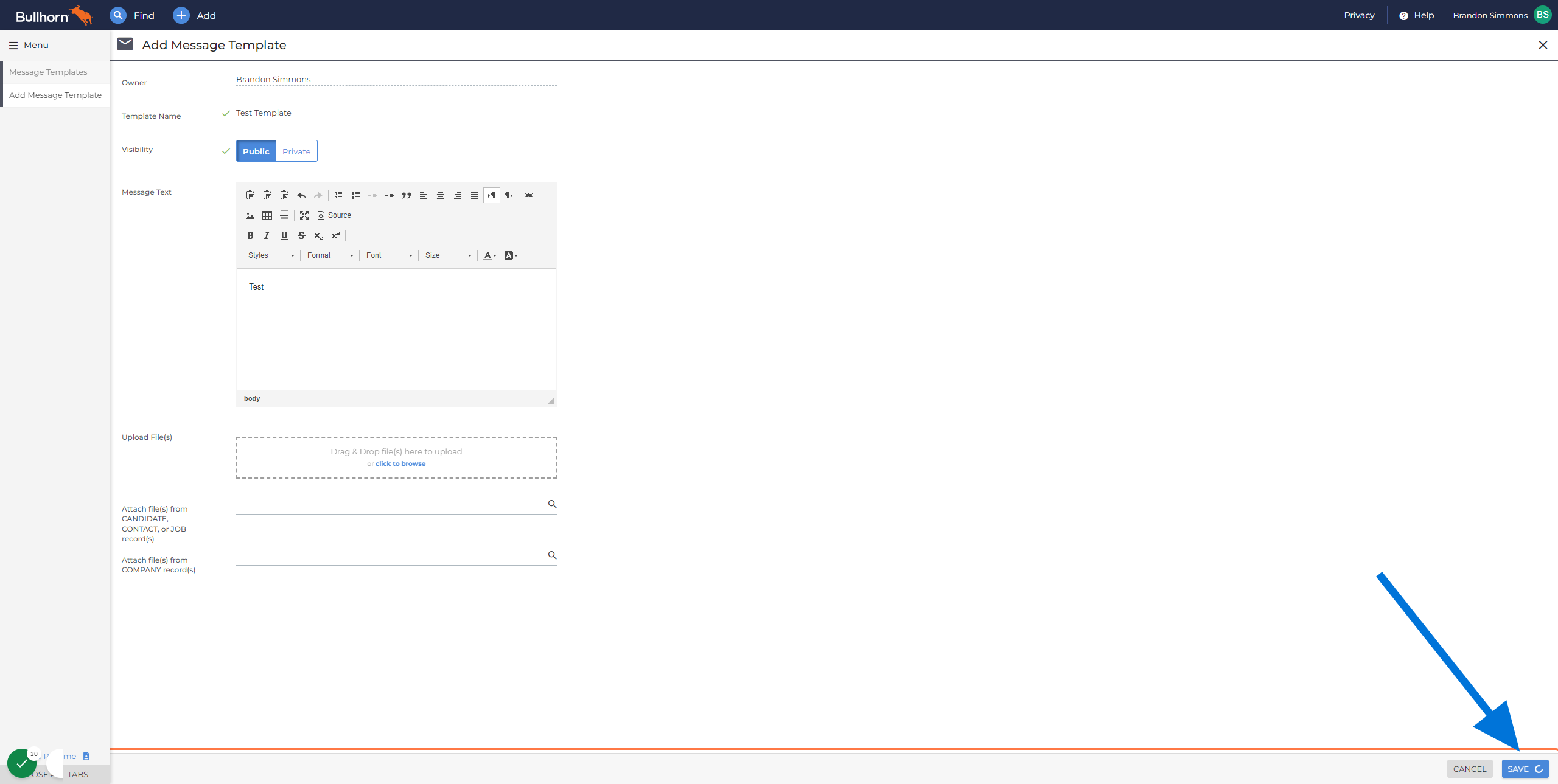The image size is (1558, 784).
Task: Set visibility to Private
Action: pos(296,151)
